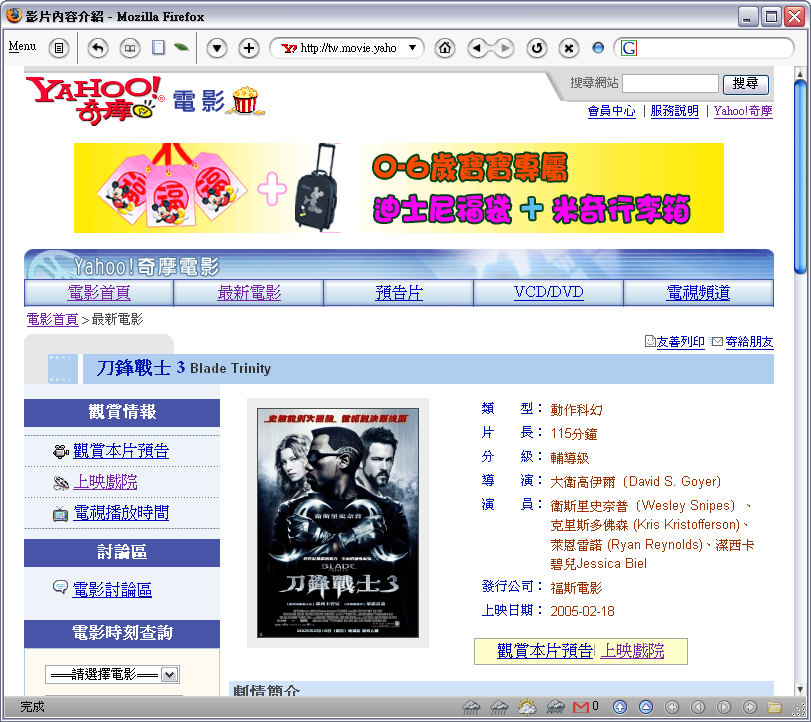Select the 預告片 navigation tab
The image size is (811, 722).
click(398, 293)
